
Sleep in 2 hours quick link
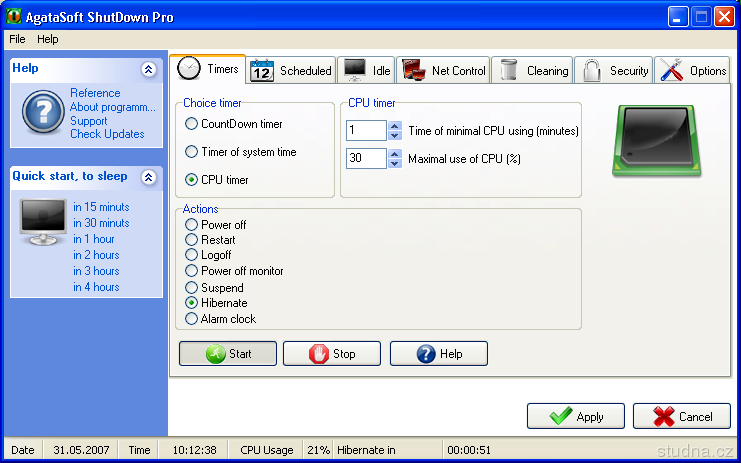tap(96, 255)
